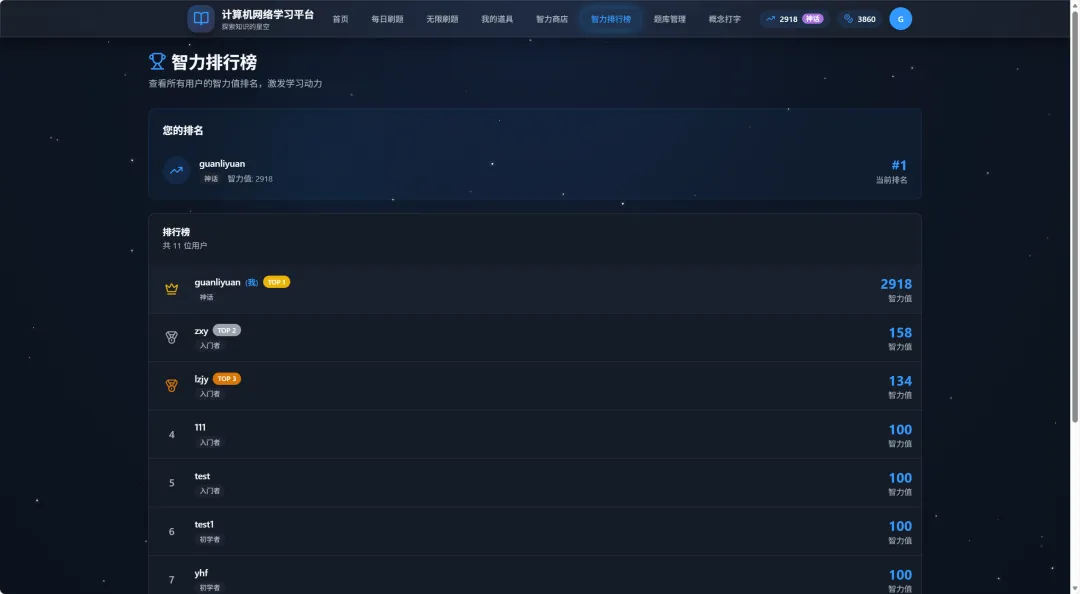Click the 2918 score in leaderboard row

pyautogui.click(x=896, y=284)
